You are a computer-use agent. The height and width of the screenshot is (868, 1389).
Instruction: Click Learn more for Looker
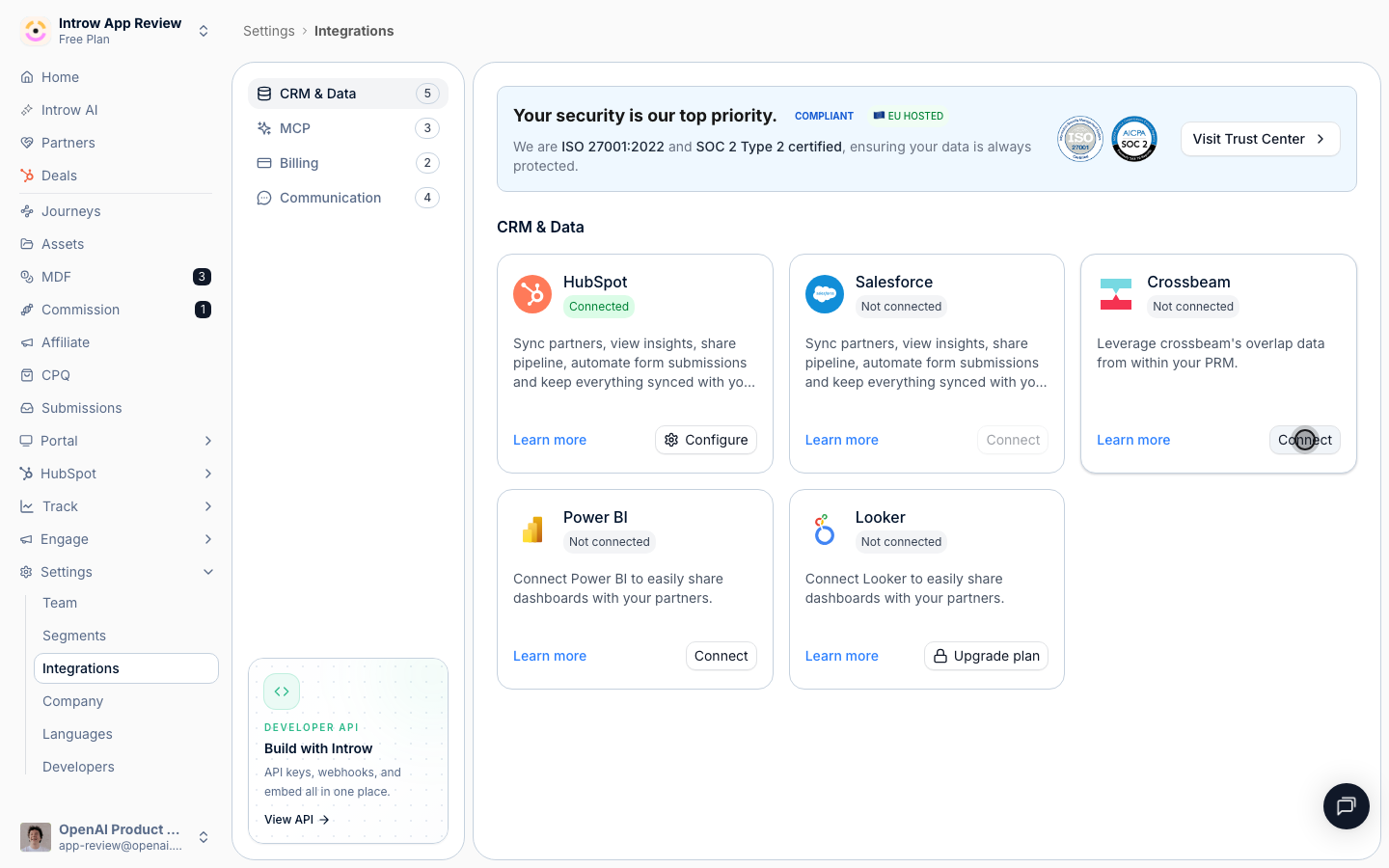[x=842, y=656]
